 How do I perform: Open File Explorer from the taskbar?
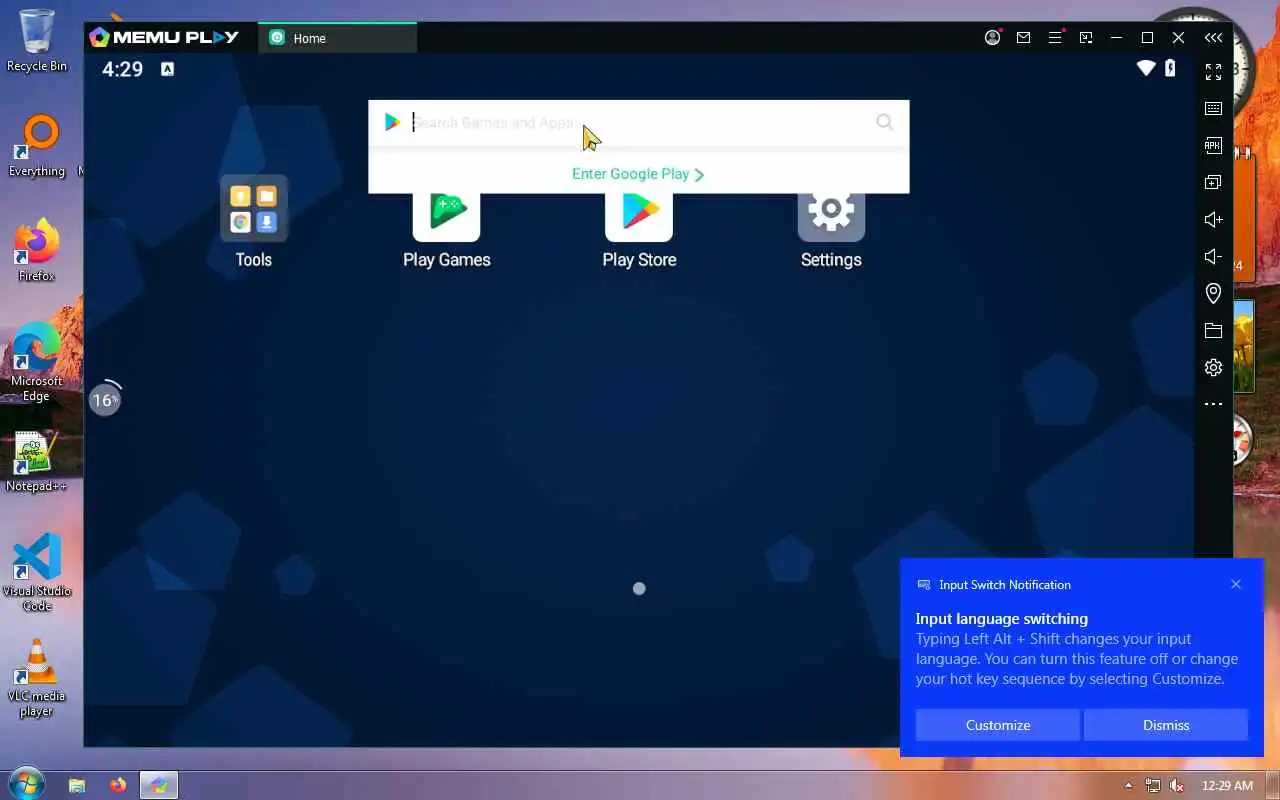pos(77,785)
